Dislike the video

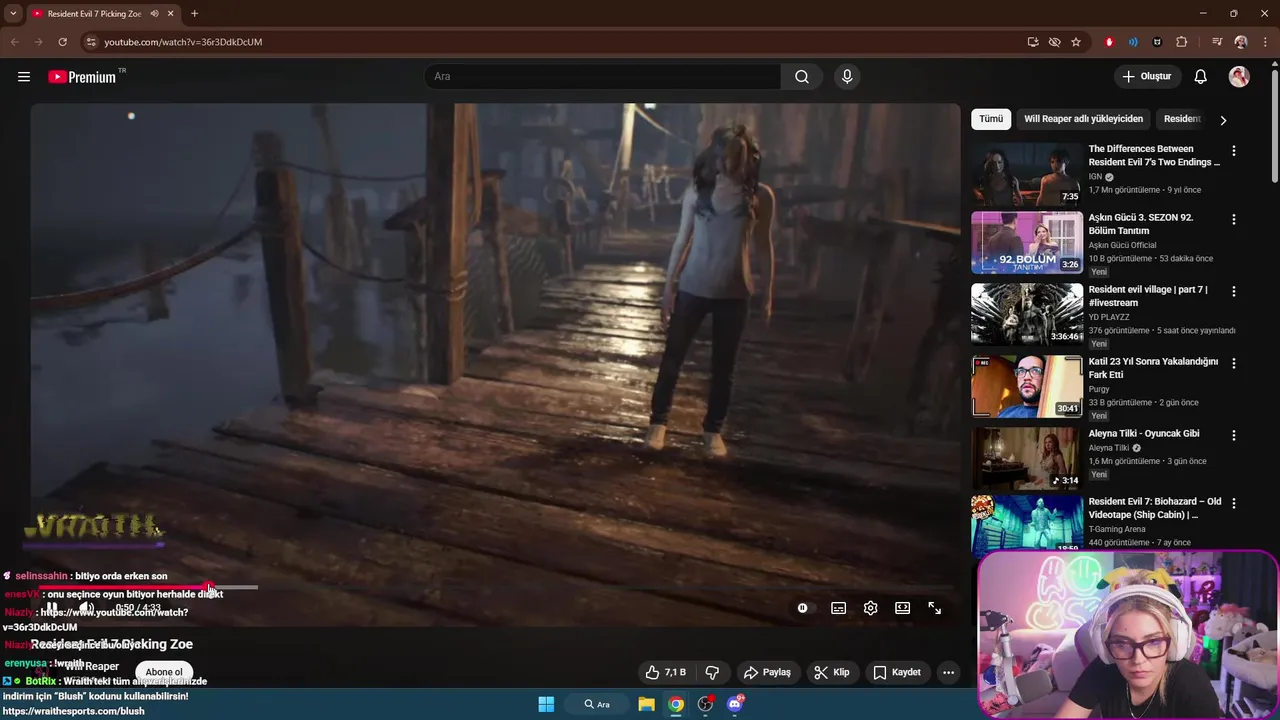713,672
